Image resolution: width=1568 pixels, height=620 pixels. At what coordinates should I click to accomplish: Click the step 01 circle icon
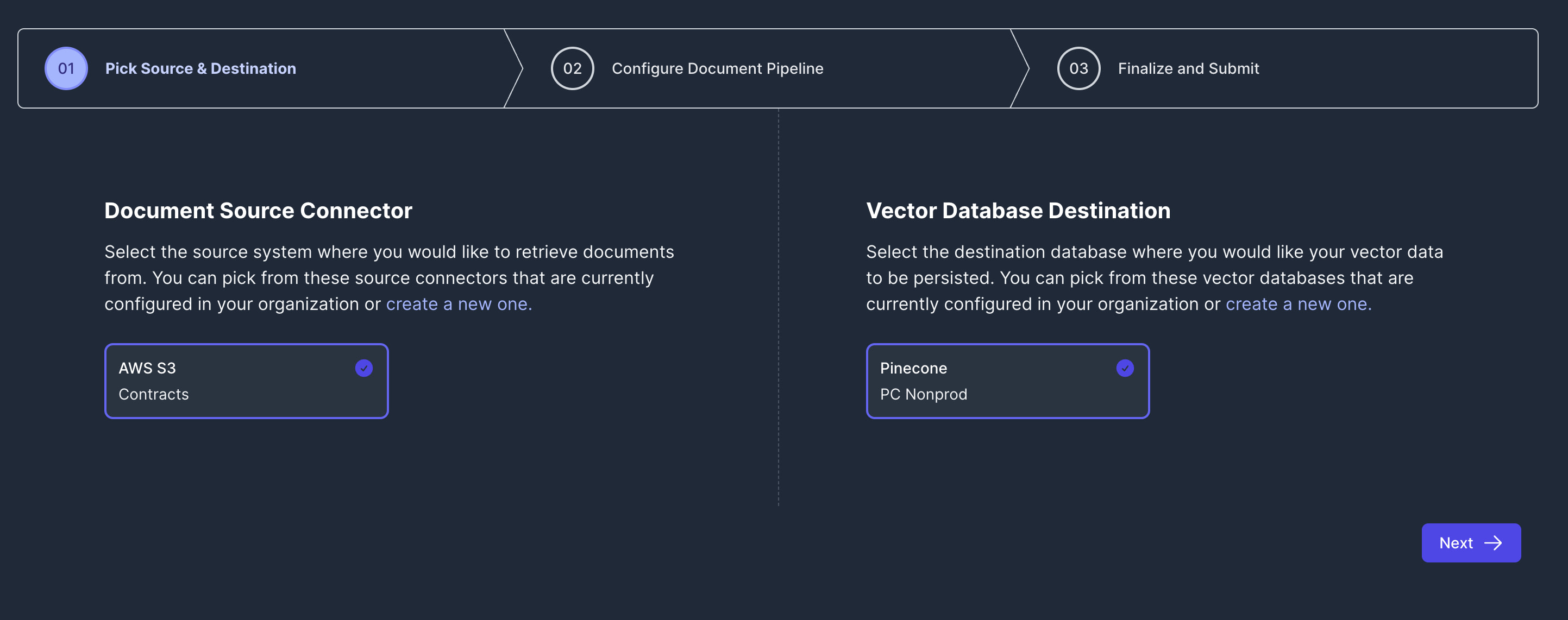(x=66, y=68)
